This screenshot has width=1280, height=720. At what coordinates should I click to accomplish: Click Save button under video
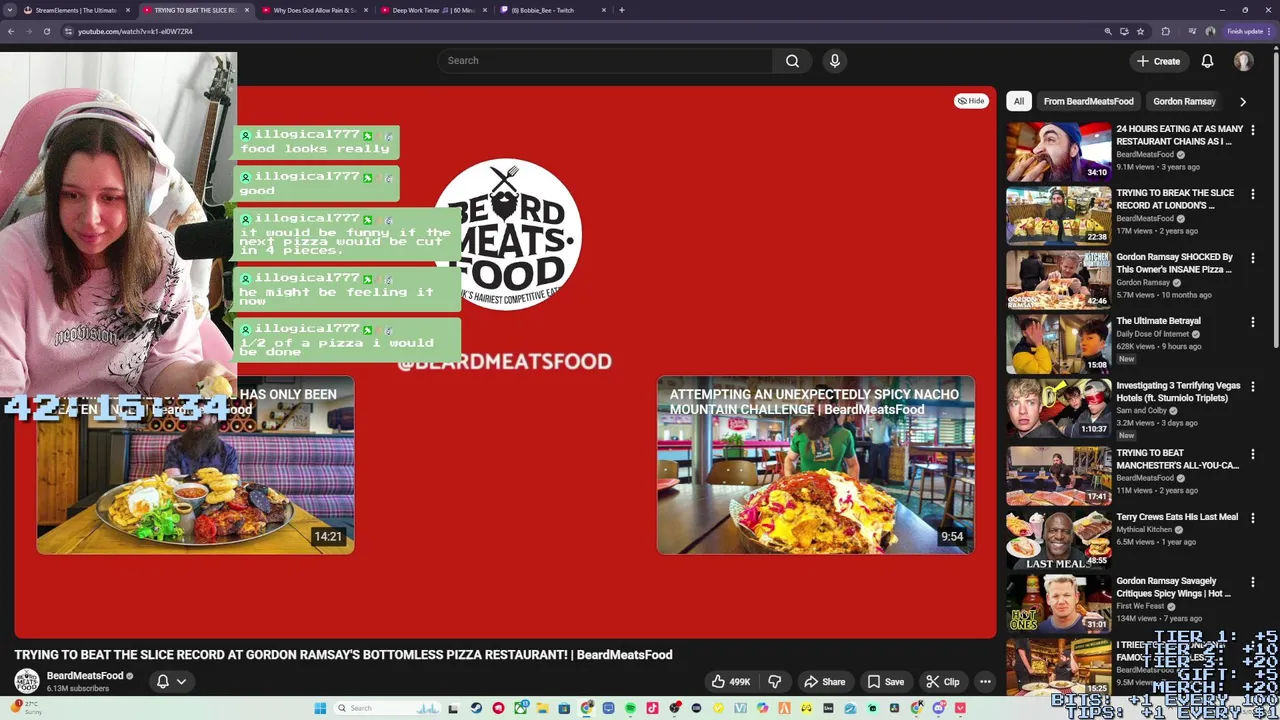(885, 682)
